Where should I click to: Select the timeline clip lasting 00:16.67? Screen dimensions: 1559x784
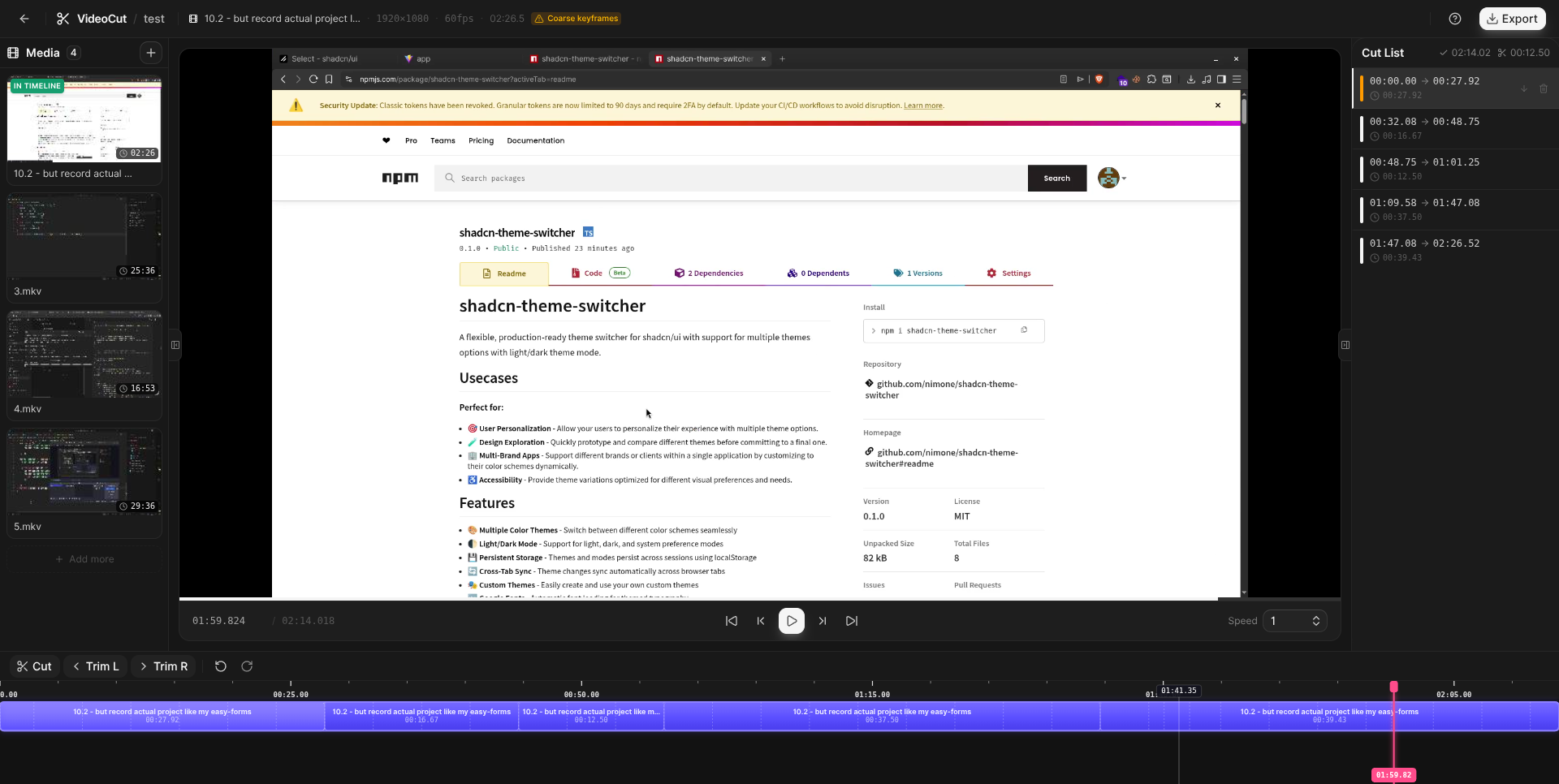pyautogui.click(x=421, y=716)
